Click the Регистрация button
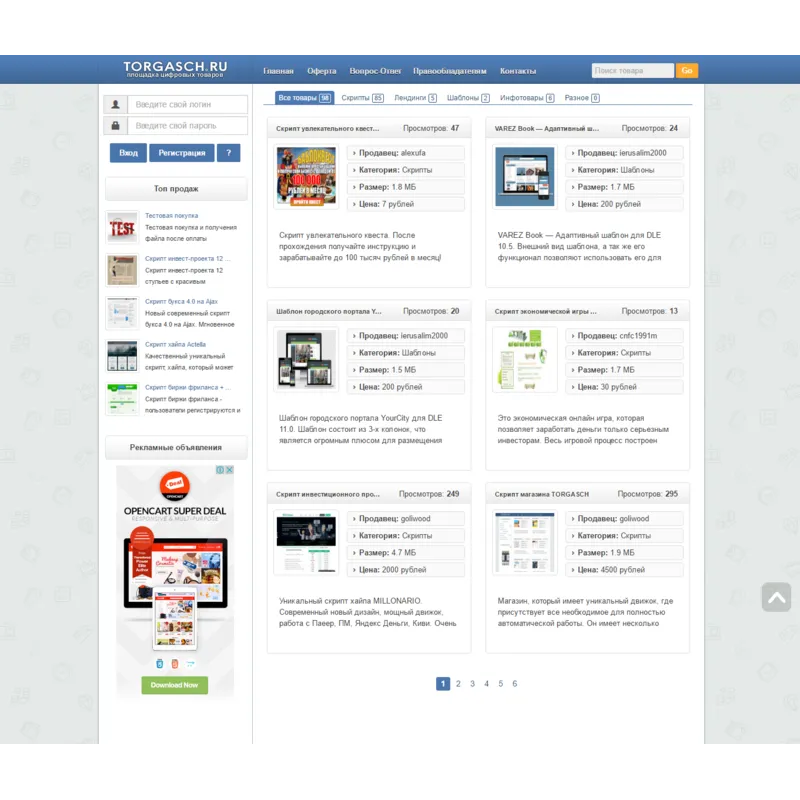800x800 pixels. 181,153
